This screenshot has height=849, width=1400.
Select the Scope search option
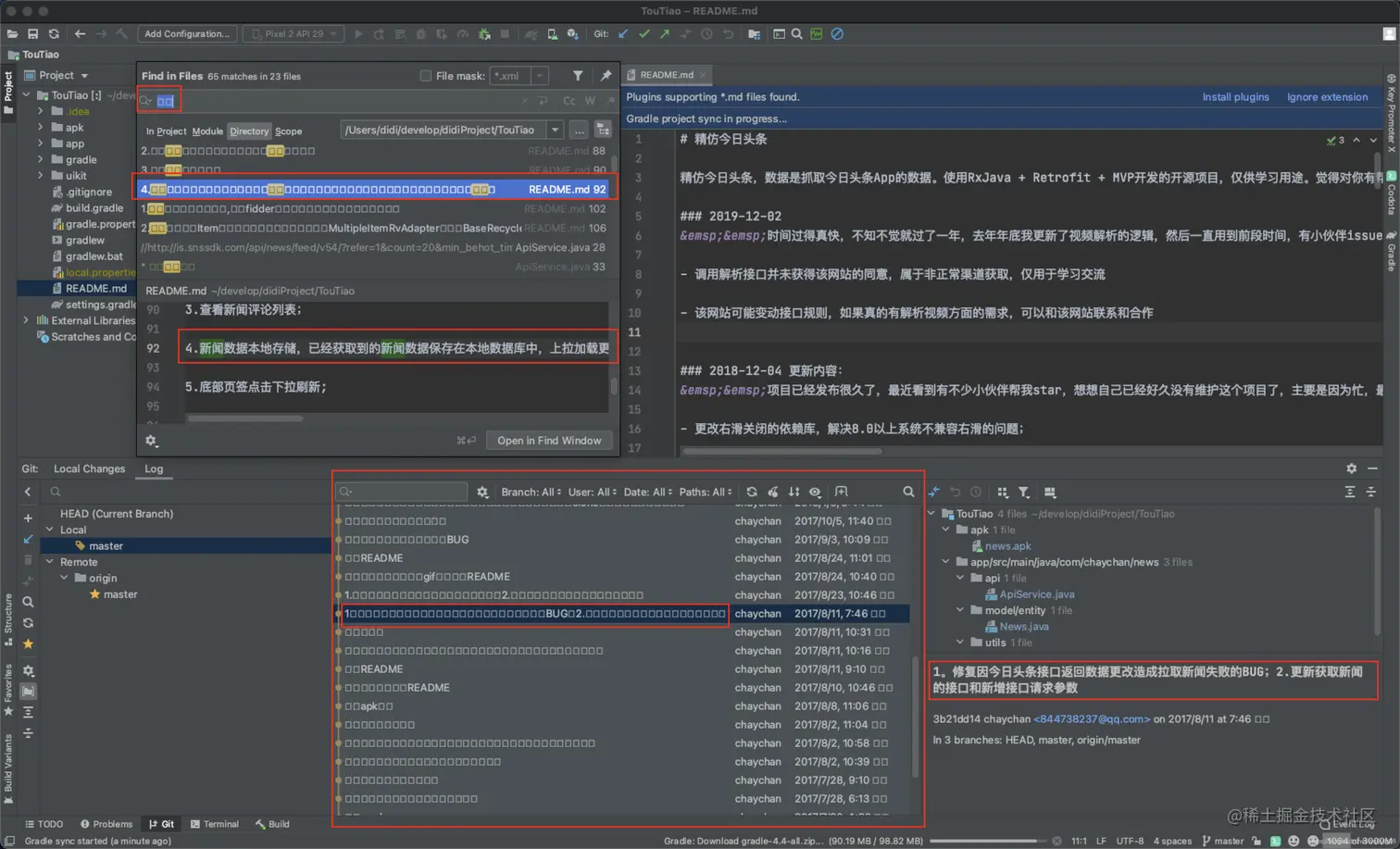tap(289, 131)
